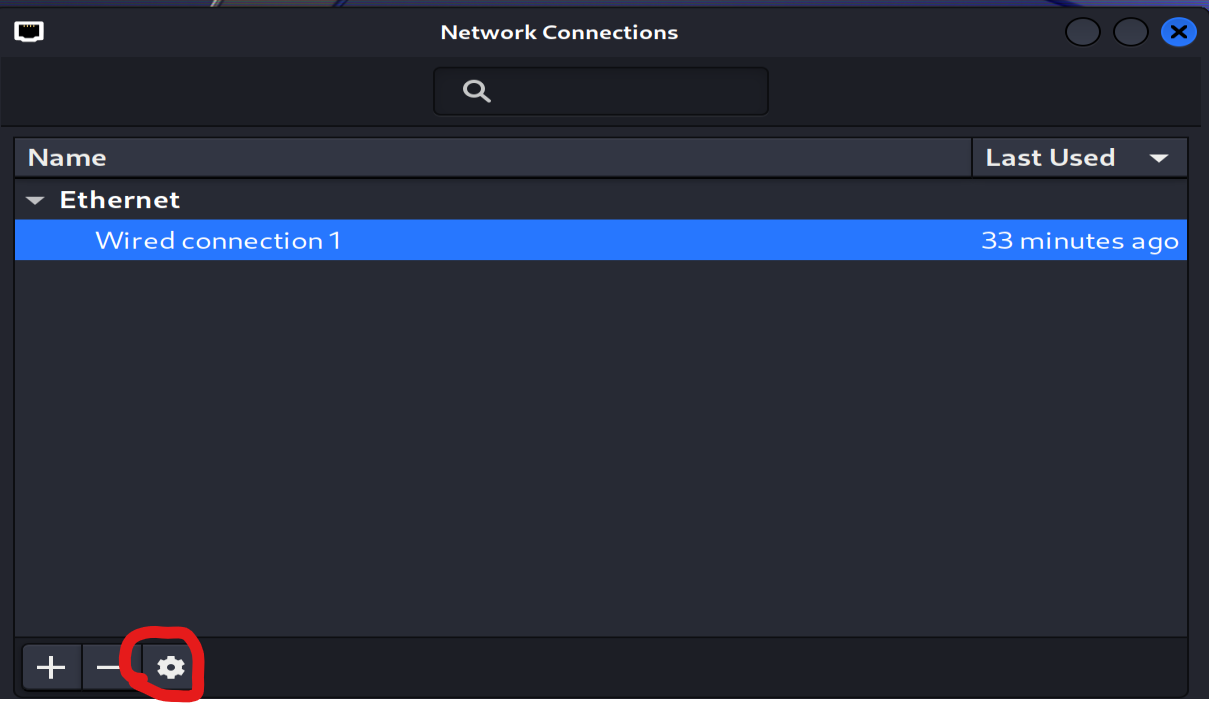Click the "Network Connections" window title

click(x=559, y=32)
